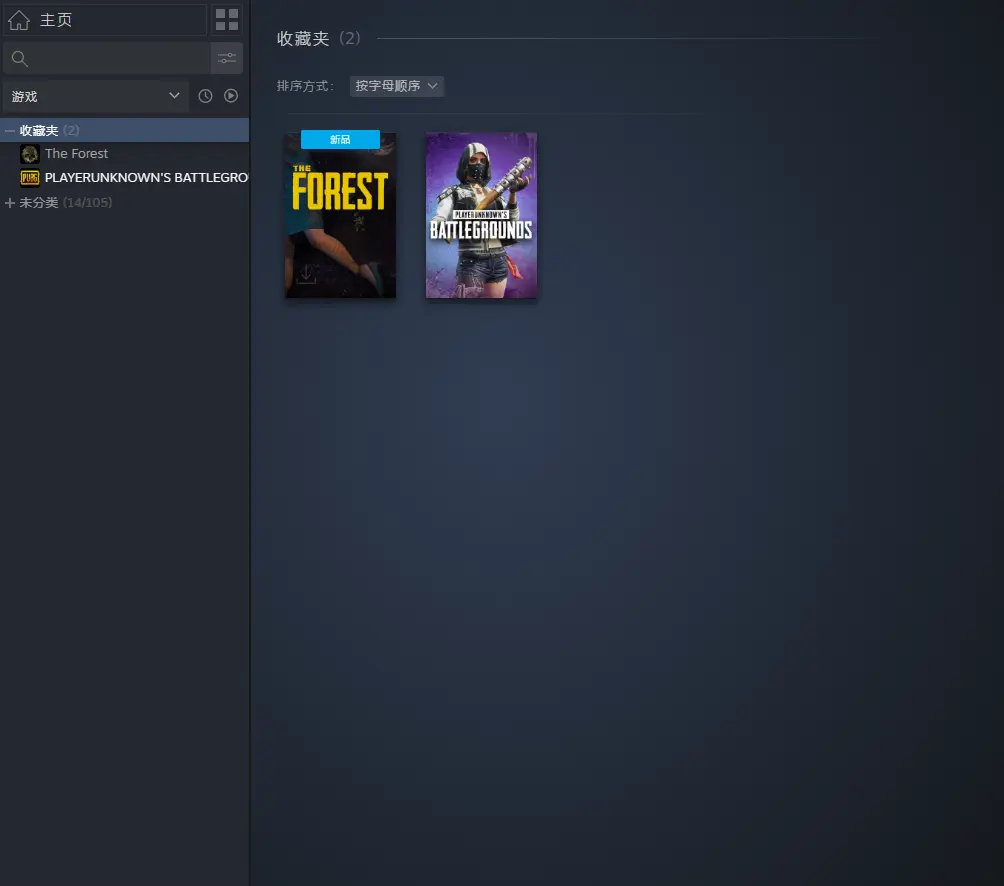The width and height of the screenshot is (1004, 886).
Task: Open The Forest game cover
Action: (x=340, y=216)
